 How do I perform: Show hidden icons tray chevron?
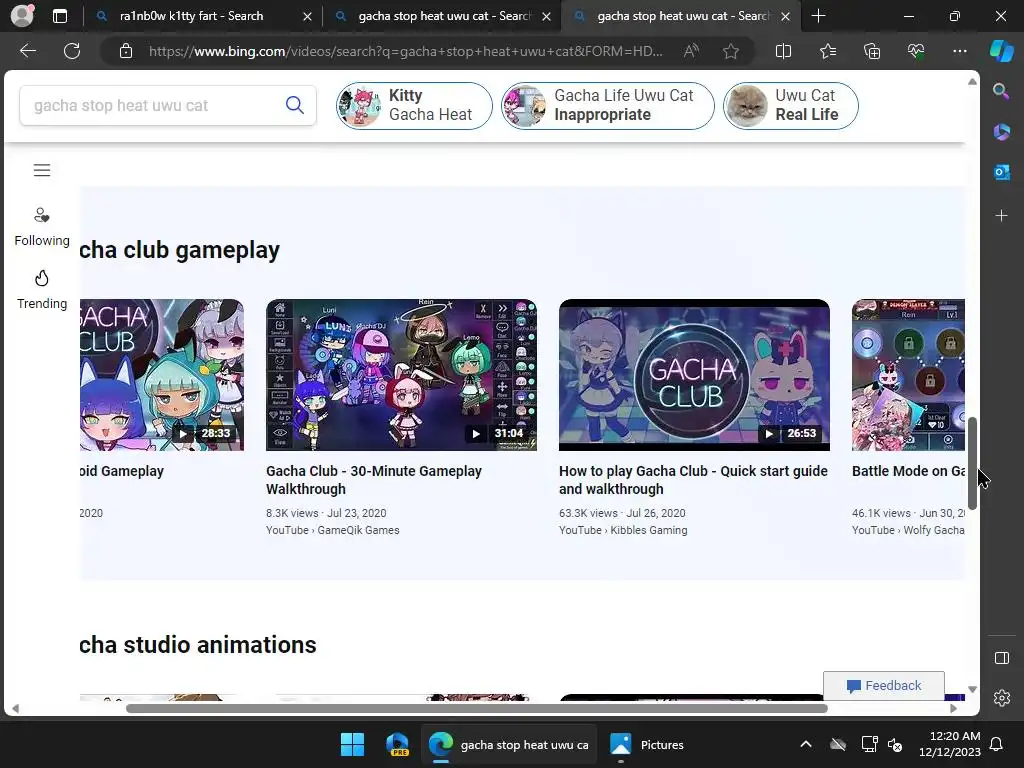click(x=806, y=744)
